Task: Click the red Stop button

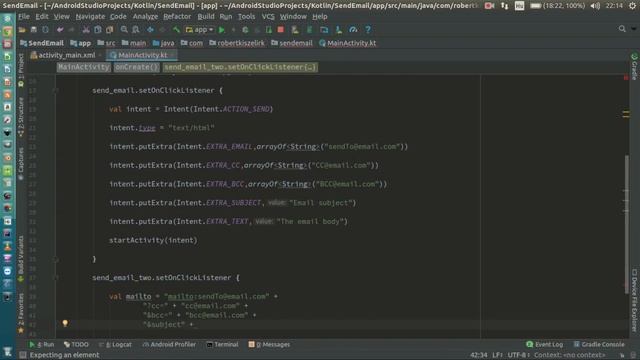Action: click(280, 30)
